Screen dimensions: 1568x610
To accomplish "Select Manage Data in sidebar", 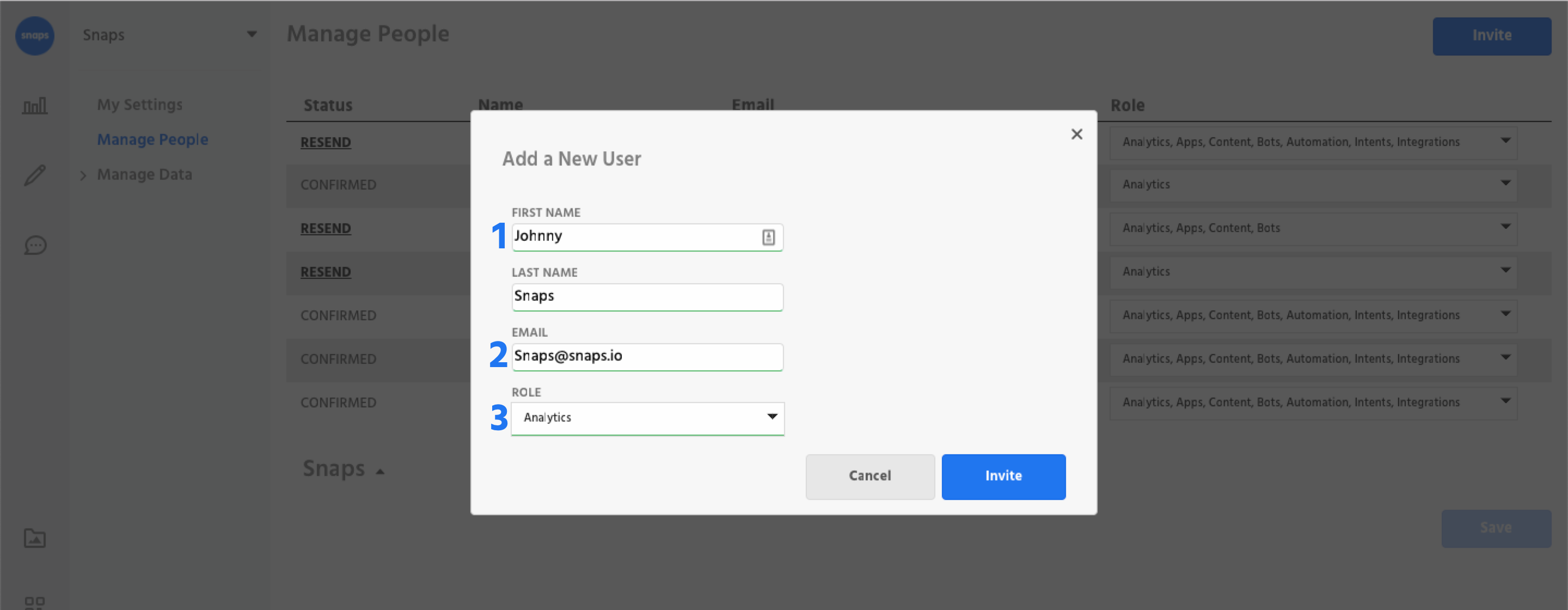I will click(144, 175).
